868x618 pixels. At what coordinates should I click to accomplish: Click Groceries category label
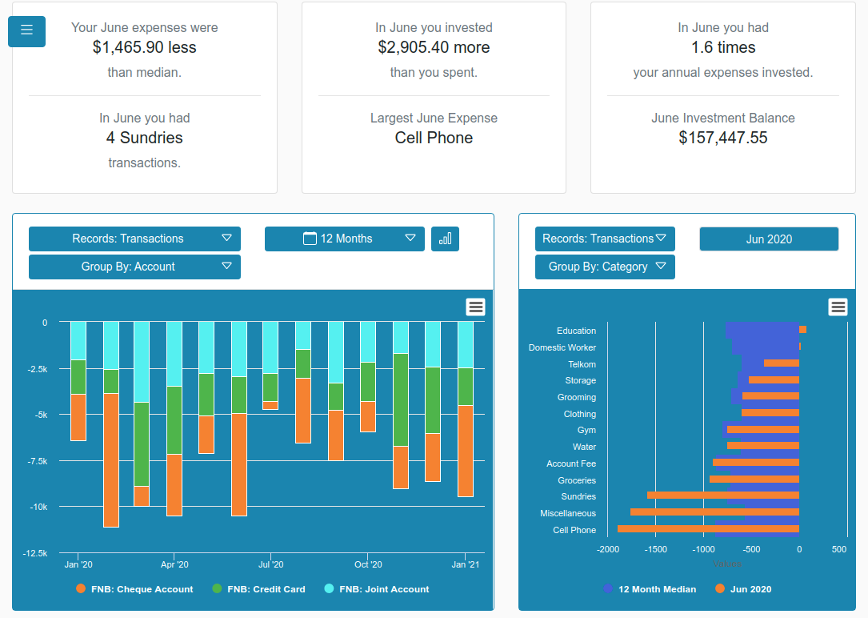576,480
